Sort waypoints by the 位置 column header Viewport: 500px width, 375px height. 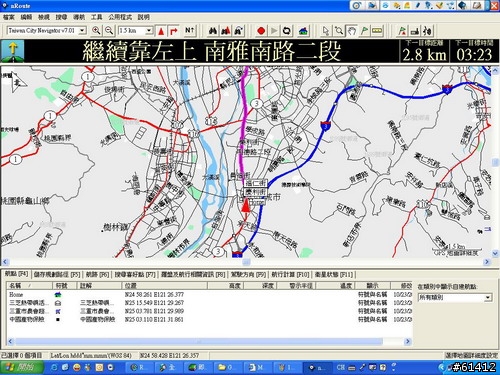(x=165, y=286)
